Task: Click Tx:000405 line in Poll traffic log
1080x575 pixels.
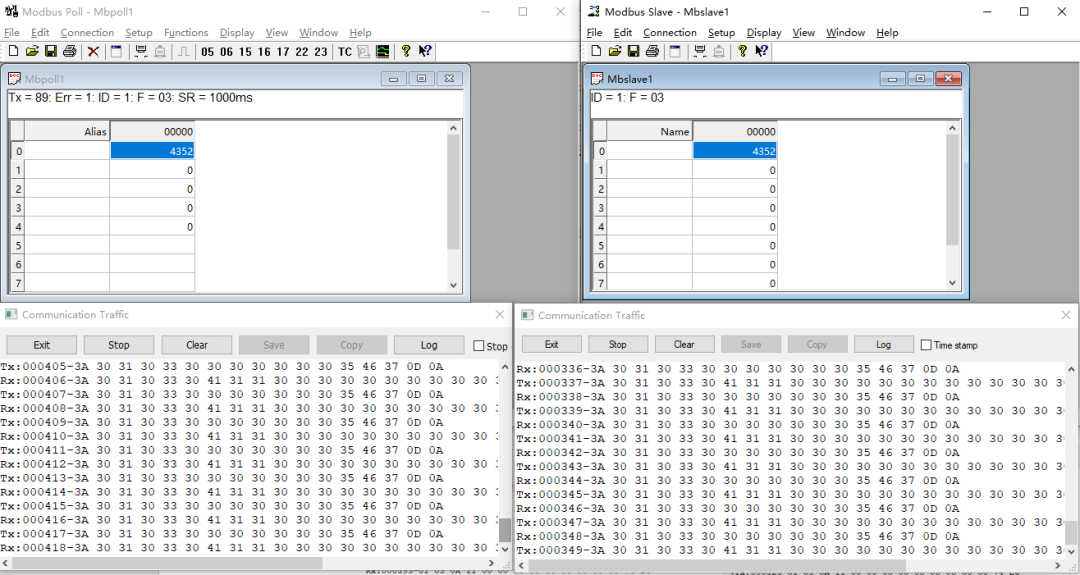Action: point(222,366)
